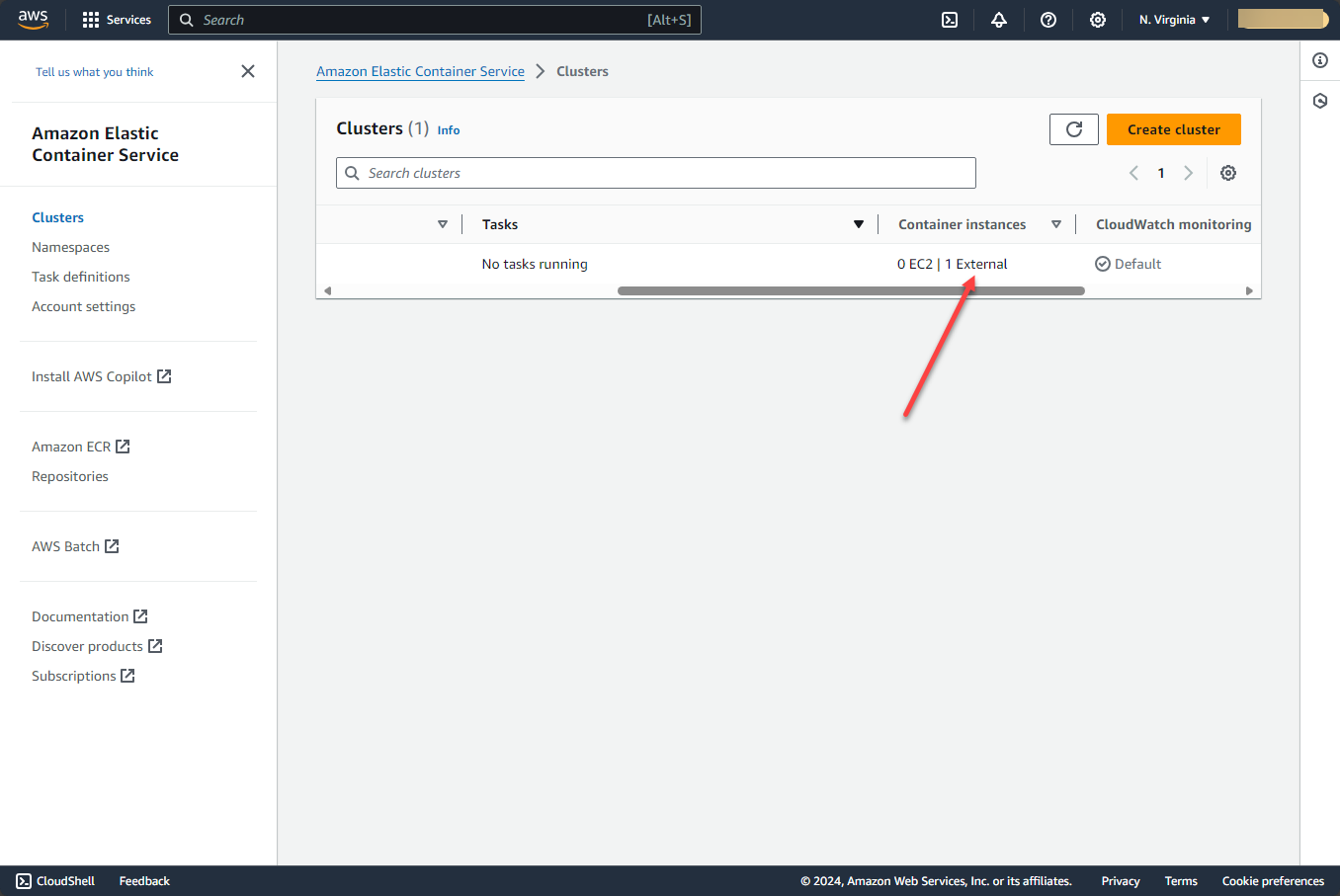
Task: Select Clusters in the sidebar
Action: (57, 217)
